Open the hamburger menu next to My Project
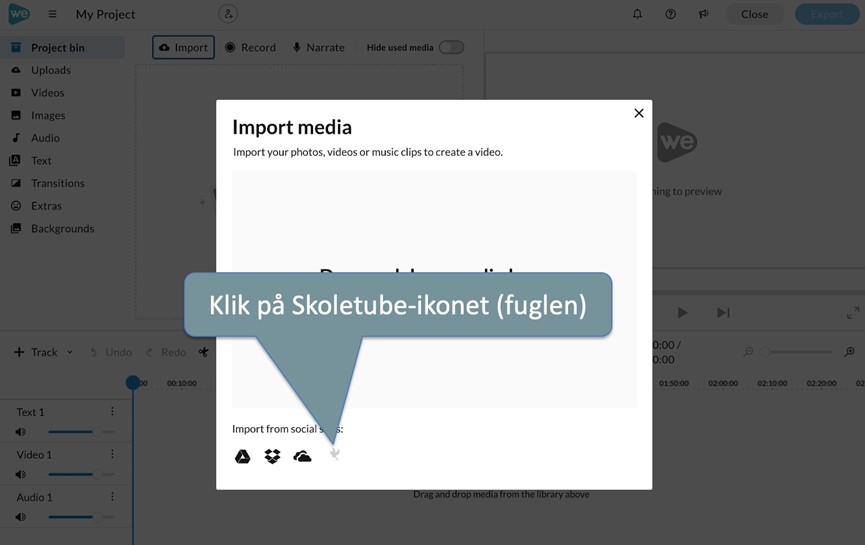Screen dimensions: 865x545 click(x=52, y=14)
